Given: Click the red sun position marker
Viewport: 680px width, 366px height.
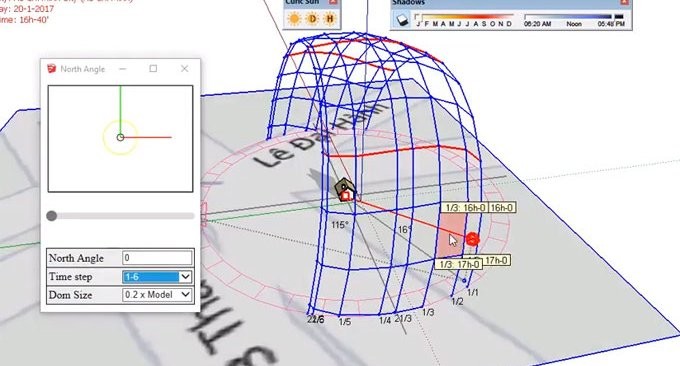Looking at the screenshot, I should click(472, 239).
